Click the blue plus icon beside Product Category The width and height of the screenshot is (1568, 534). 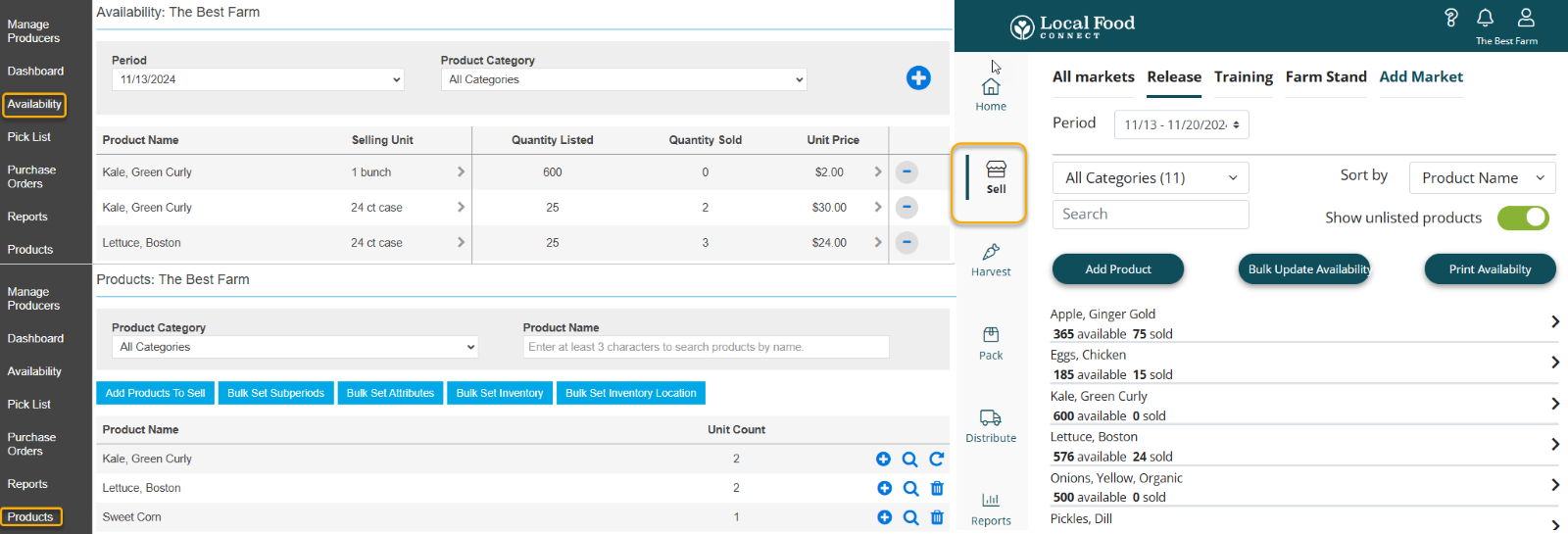(x=917, y=78)
